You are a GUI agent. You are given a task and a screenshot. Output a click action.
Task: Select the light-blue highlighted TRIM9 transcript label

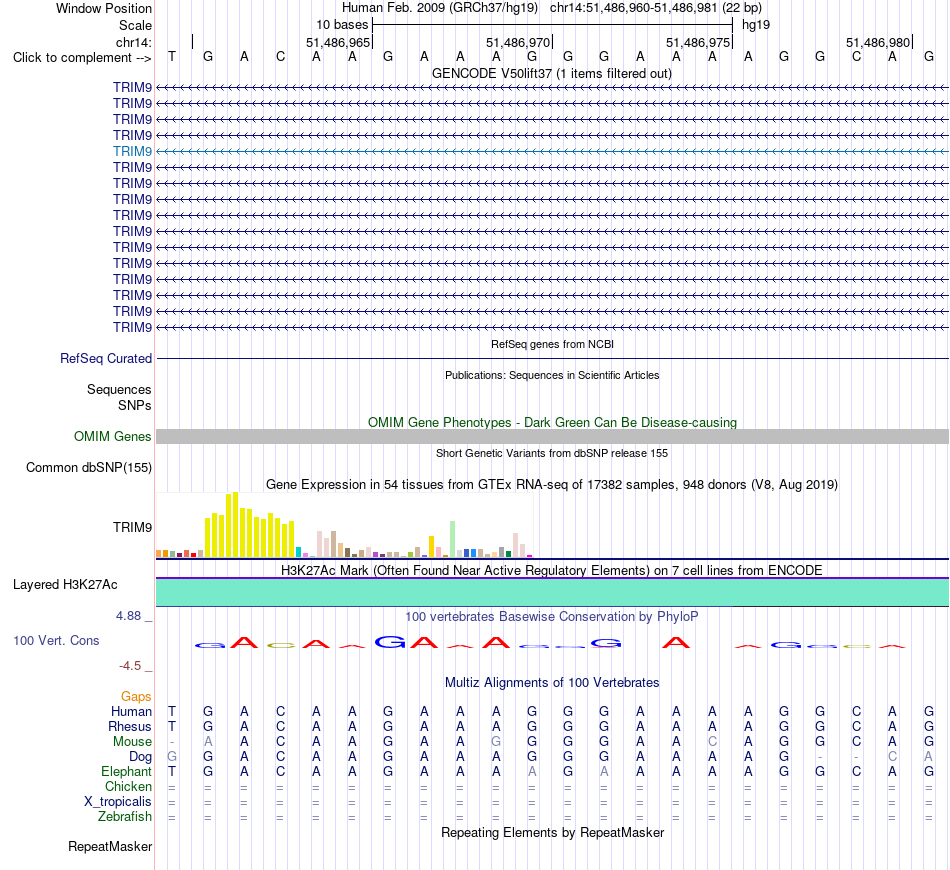click(132, 151)
